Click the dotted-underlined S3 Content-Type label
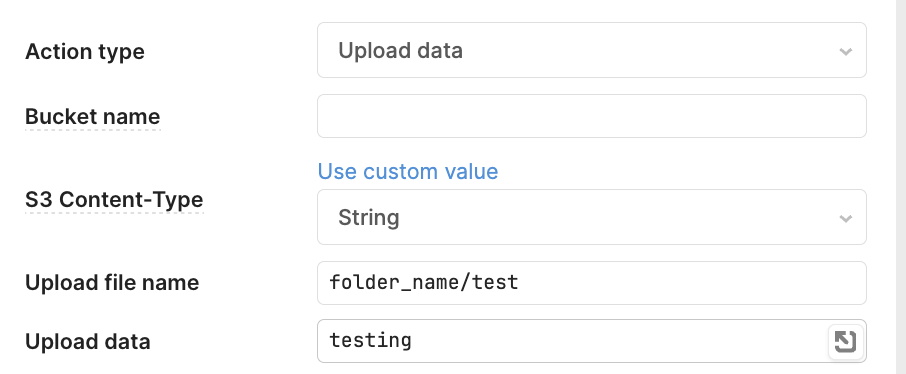The height and width of the screenshot is (374, 906). (114, 199)
